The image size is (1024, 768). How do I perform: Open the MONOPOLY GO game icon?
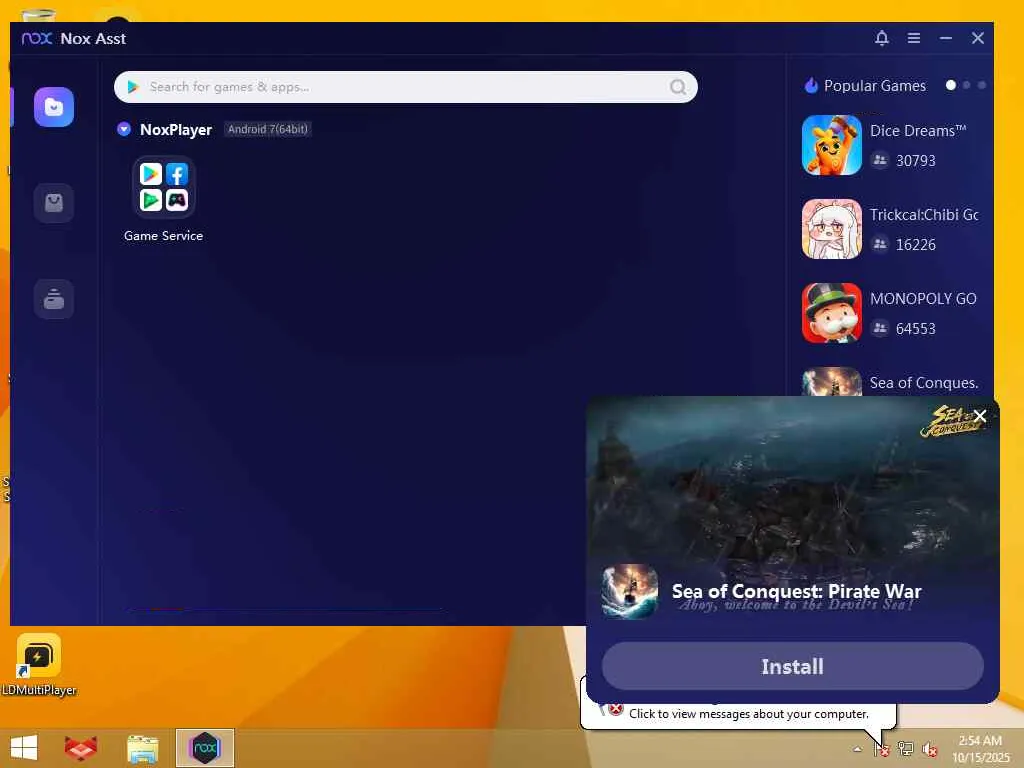[831, 313]
